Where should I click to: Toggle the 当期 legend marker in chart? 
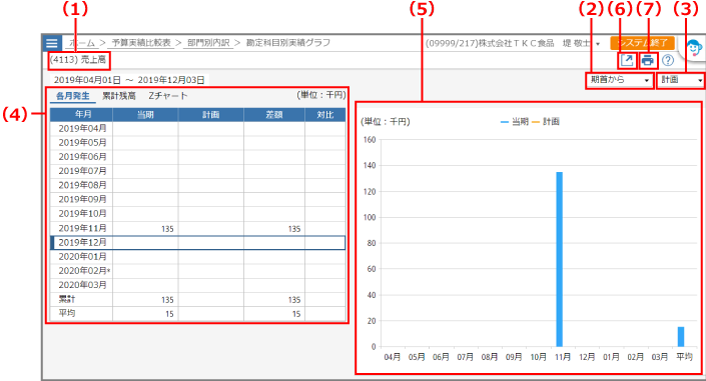point(505,122)
